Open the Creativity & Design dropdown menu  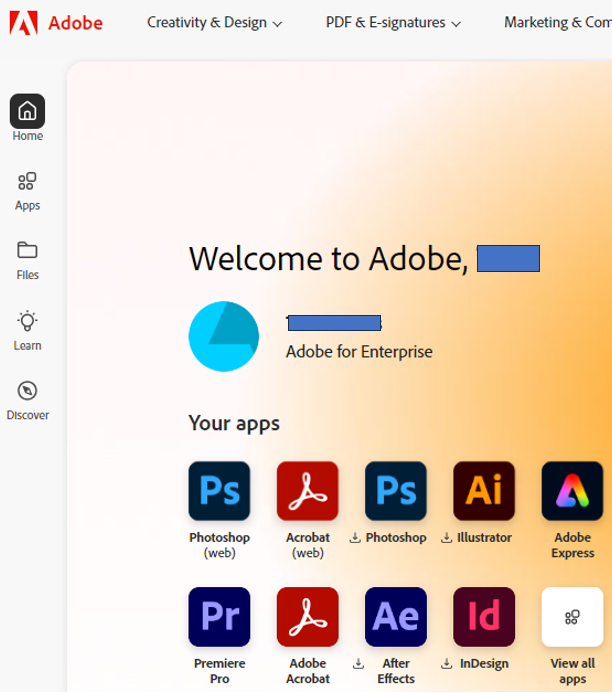(214, 23)
